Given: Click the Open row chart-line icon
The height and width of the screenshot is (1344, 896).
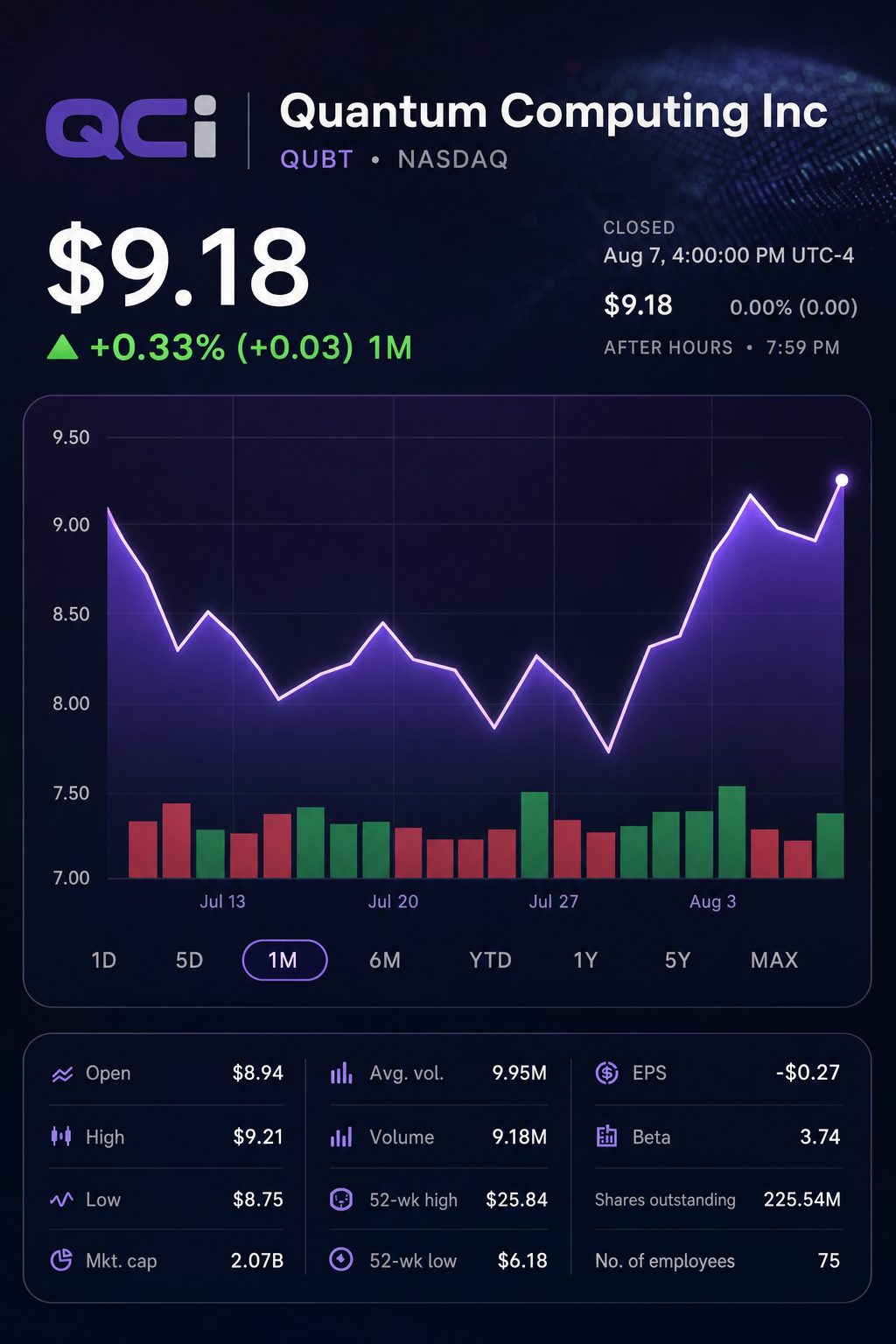Looking at the screenshot, I should (62, 1074).
